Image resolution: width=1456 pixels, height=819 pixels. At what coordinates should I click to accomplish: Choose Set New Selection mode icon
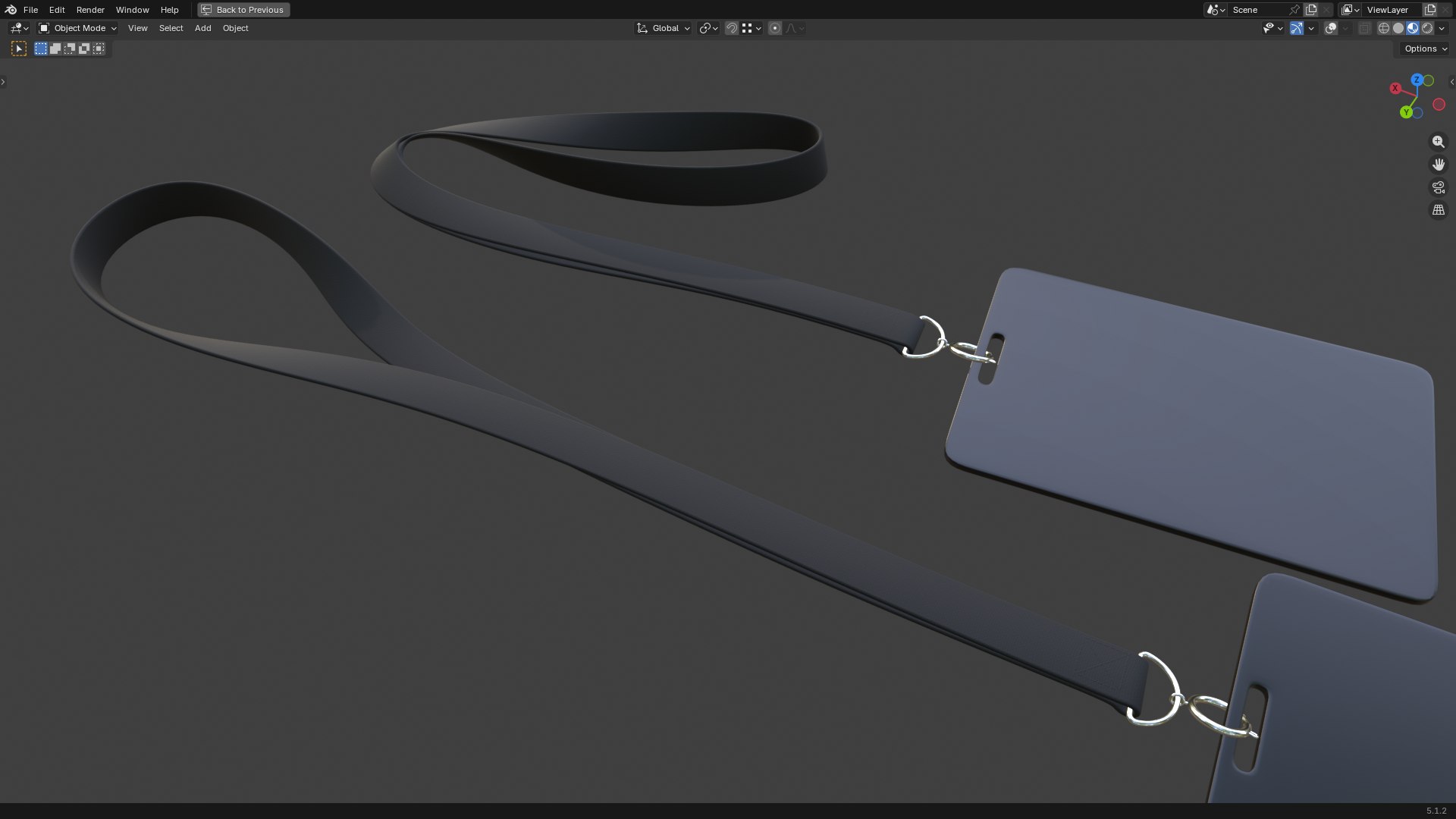pyautogui.click(x=41, y=49)
